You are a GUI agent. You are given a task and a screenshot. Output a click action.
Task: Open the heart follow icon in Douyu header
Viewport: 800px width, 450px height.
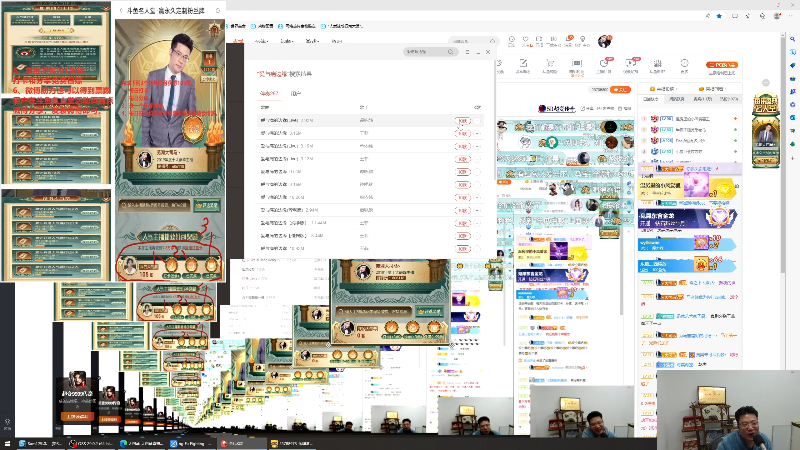click(526, 41)
